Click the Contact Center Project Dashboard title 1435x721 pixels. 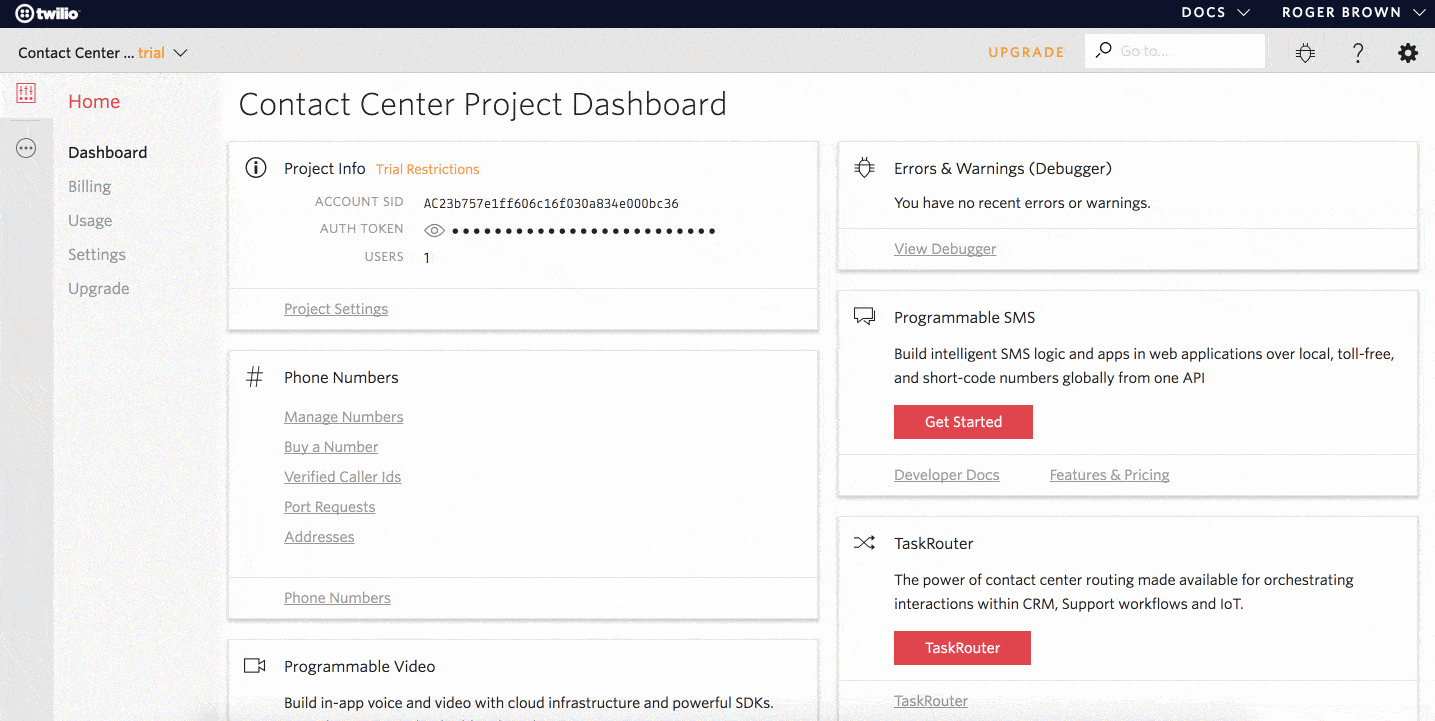pyautogui.click(x=483, y=104)
